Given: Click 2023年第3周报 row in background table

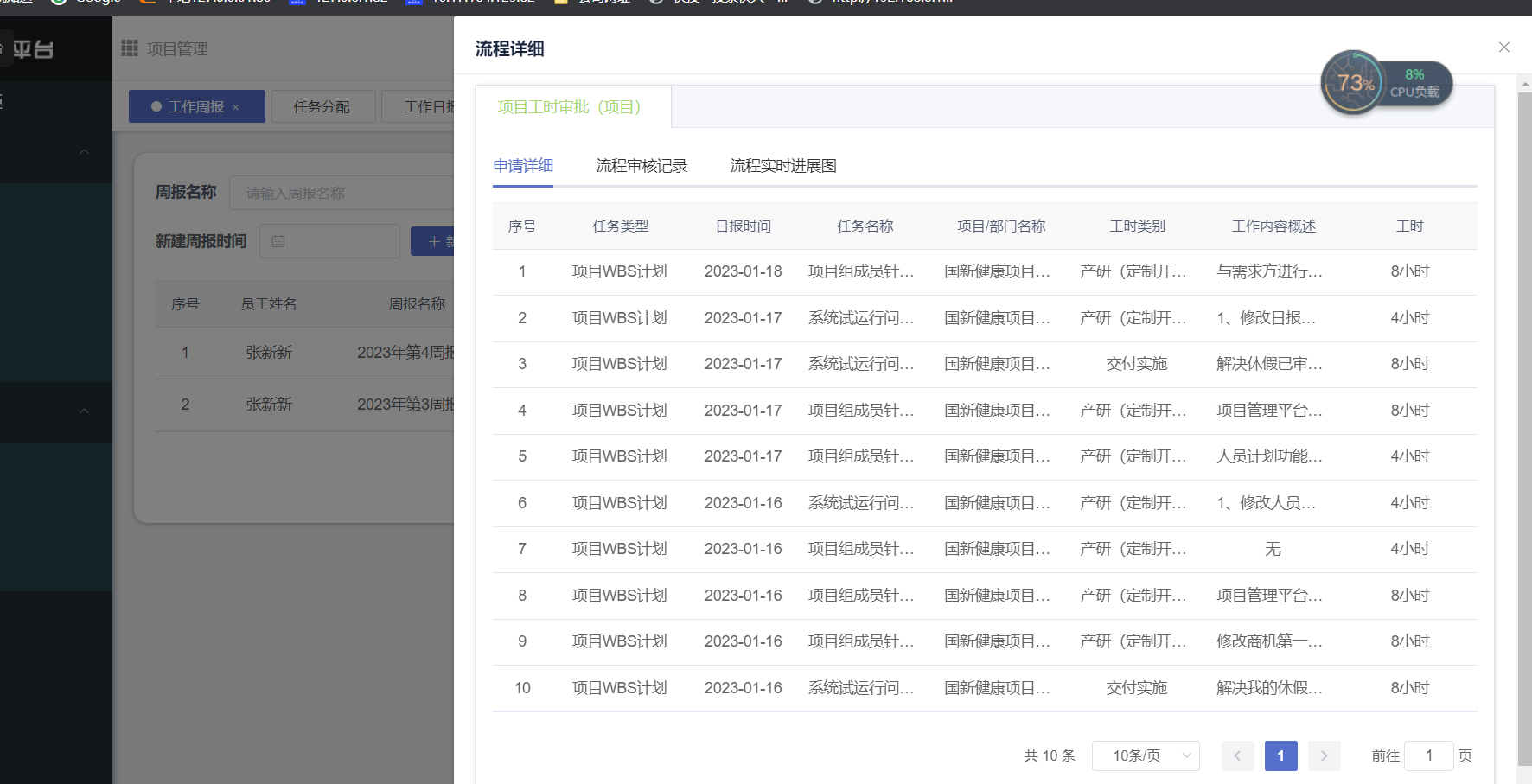Looking at the screenshot, I should point(405,405).
